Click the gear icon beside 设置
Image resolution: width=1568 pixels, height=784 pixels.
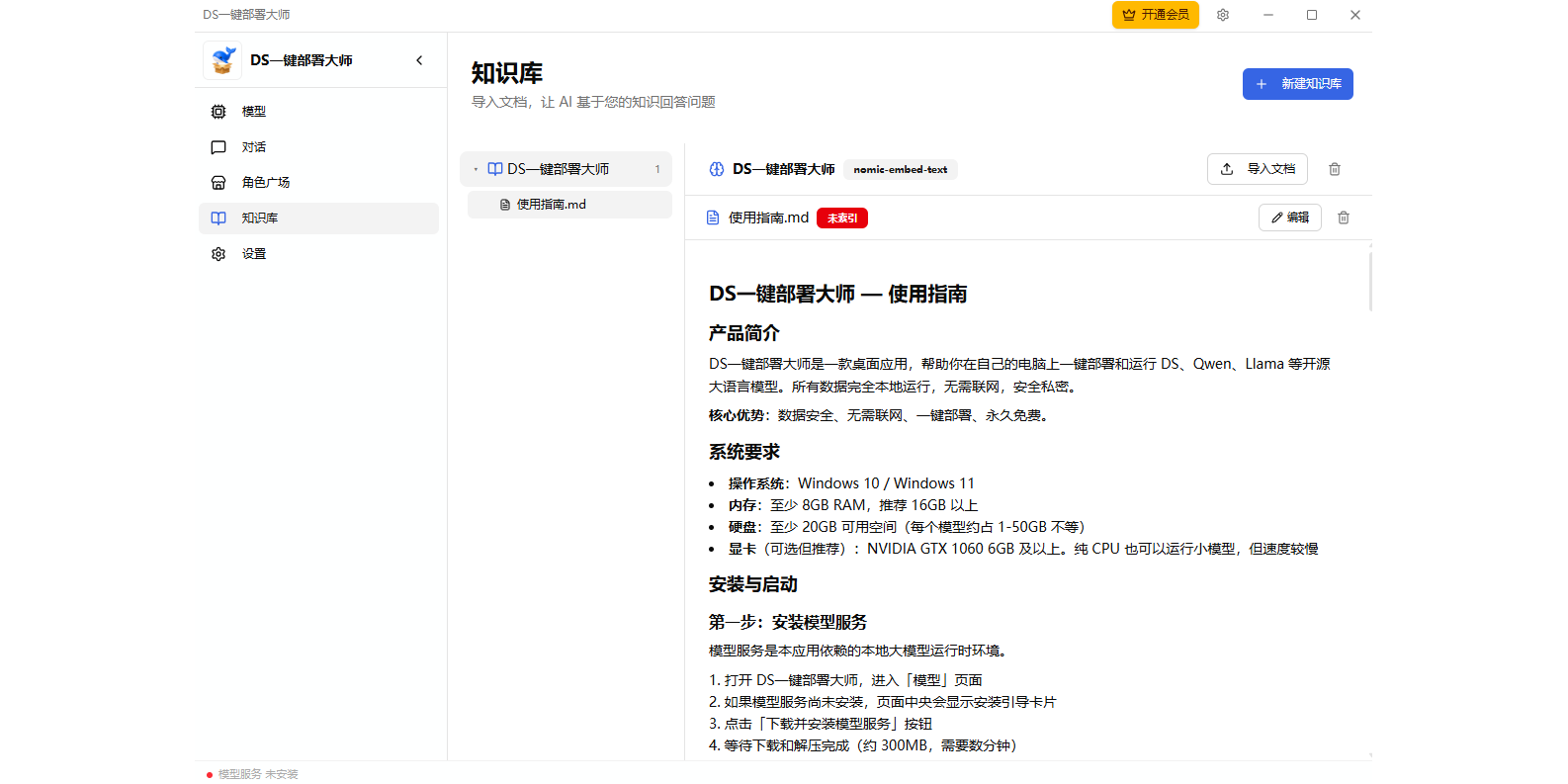[218, 254]
